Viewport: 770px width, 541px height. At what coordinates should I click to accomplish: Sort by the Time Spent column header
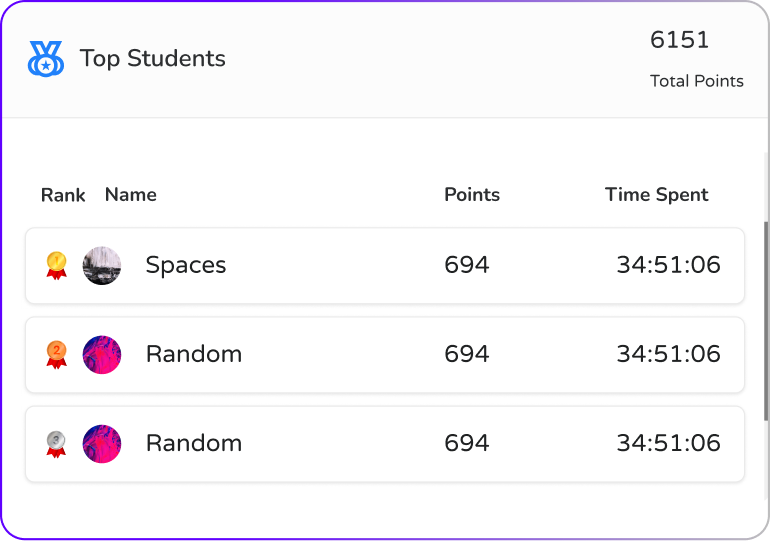[657, 195]
